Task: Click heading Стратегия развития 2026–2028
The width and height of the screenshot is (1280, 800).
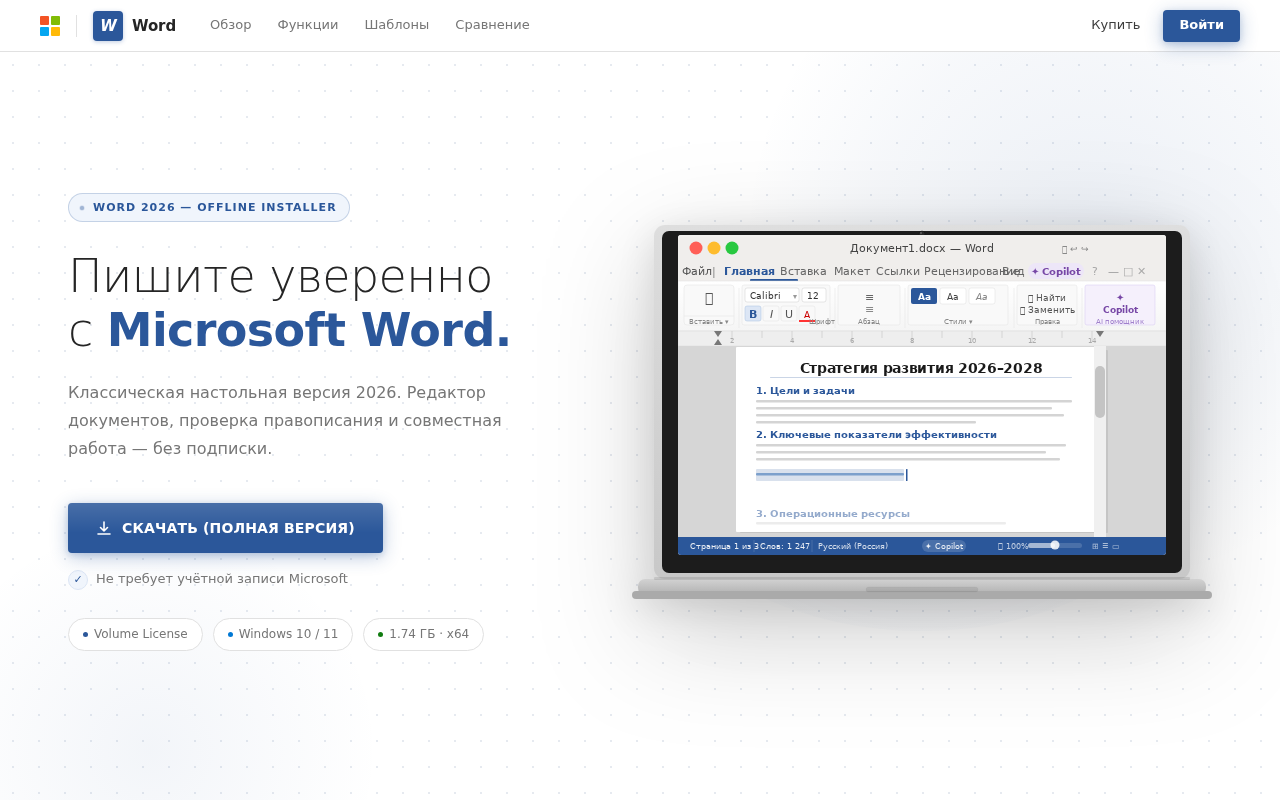Action: (x=921, y=368)
